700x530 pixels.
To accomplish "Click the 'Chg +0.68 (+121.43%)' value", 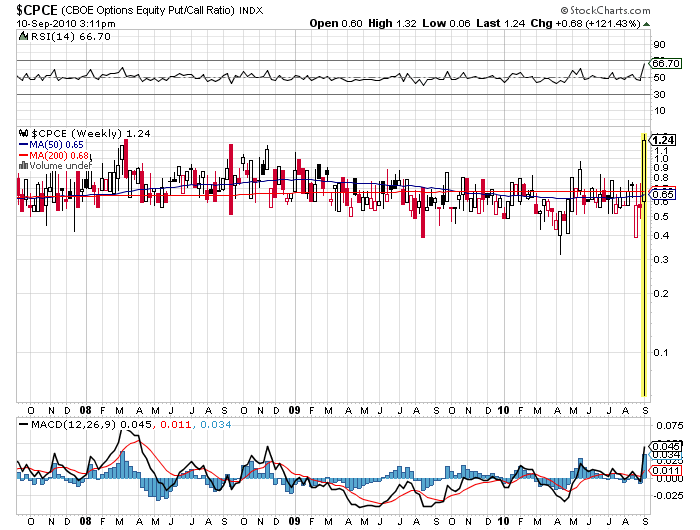I will pyautogui.click(x=586, y=23).
